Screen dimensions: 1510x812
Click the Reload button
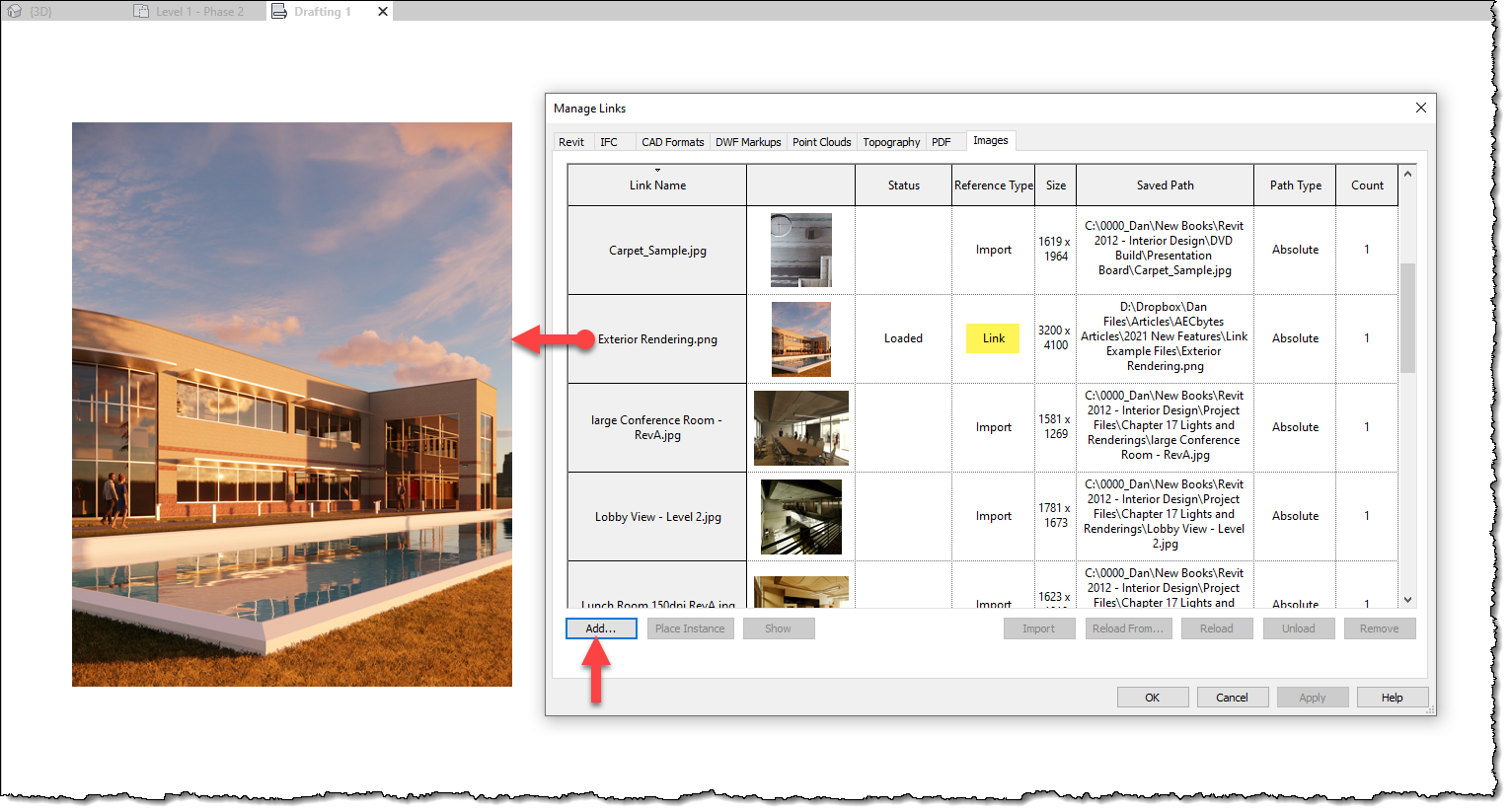(1217, 628)
